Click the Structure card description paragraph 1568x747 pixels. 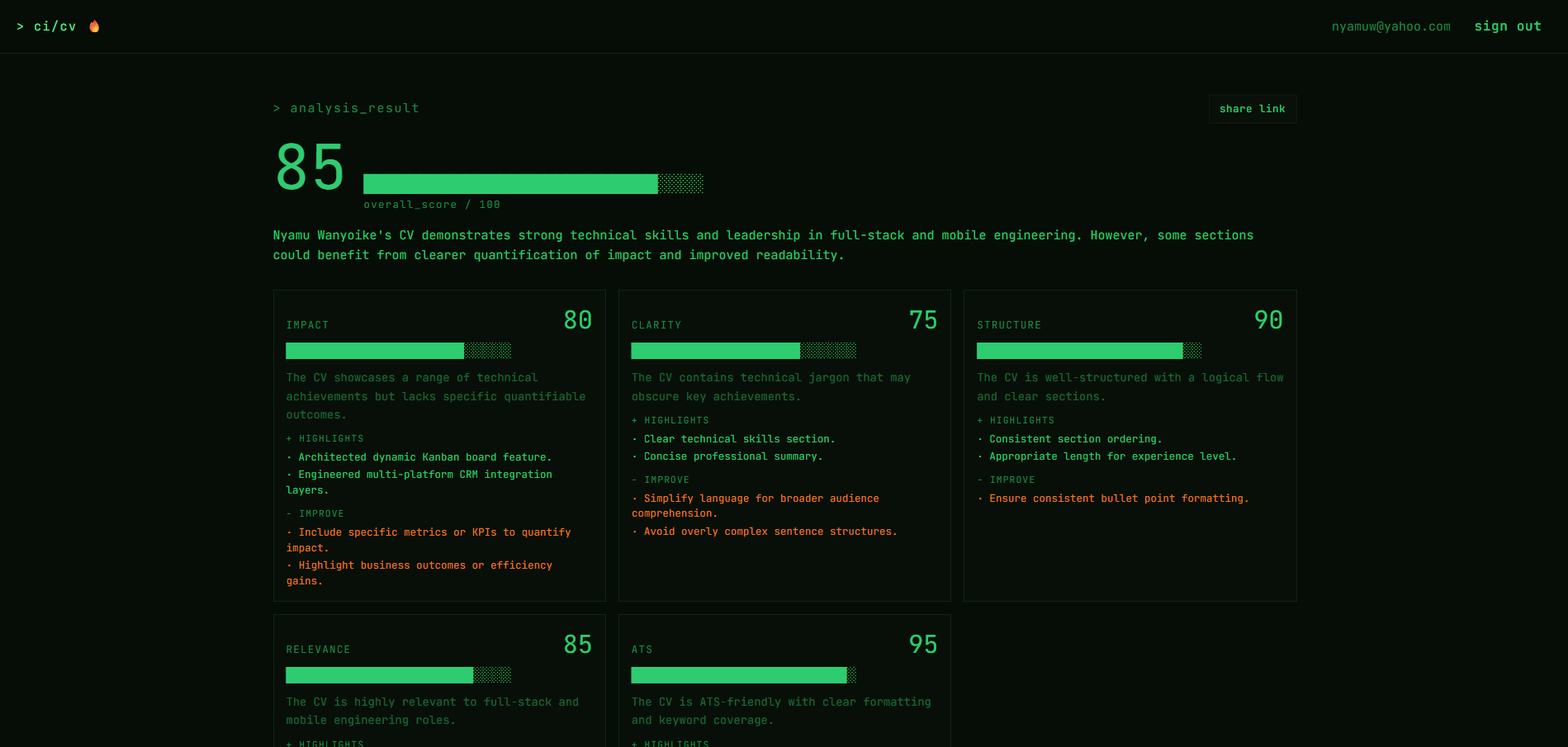(1130, 387)
